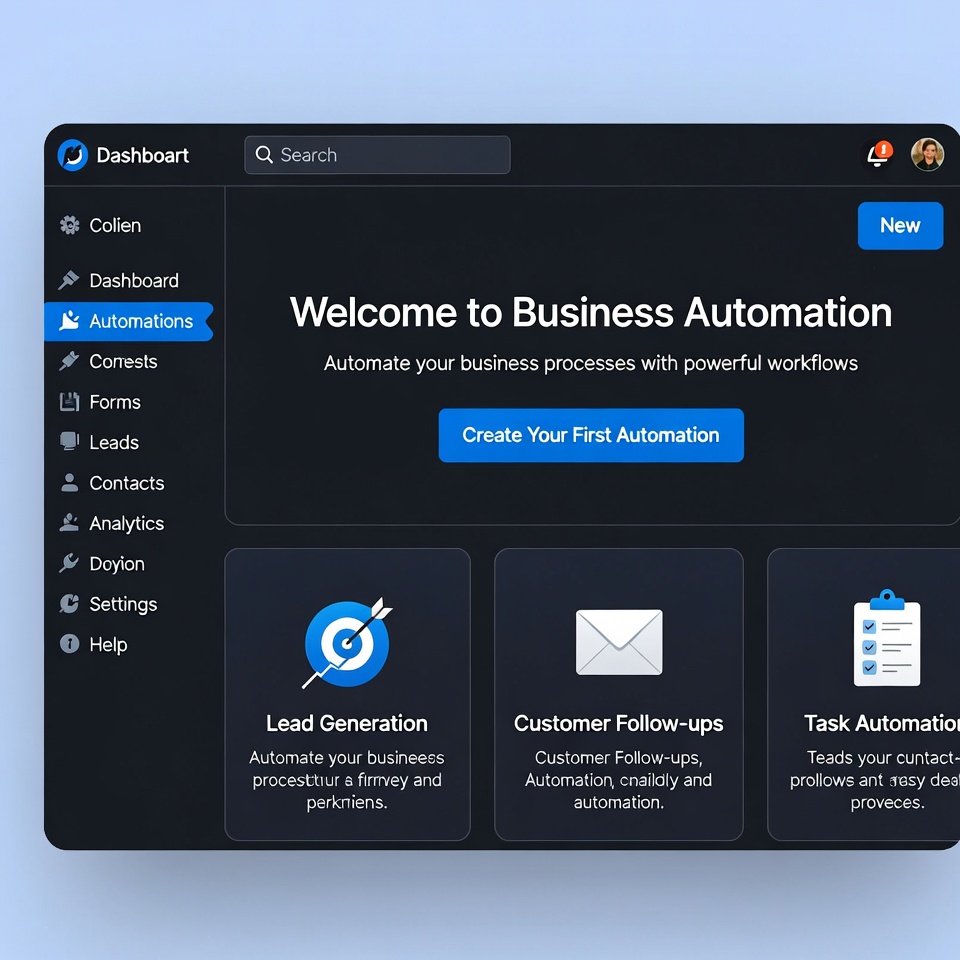Open the Lead Generation card

[x=346, y=693]
